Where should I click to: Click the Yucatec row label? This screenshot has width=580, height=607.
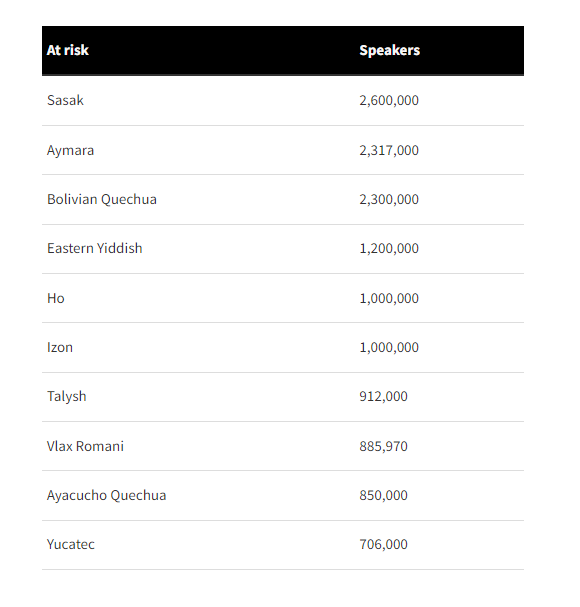[x=71, y=544]
